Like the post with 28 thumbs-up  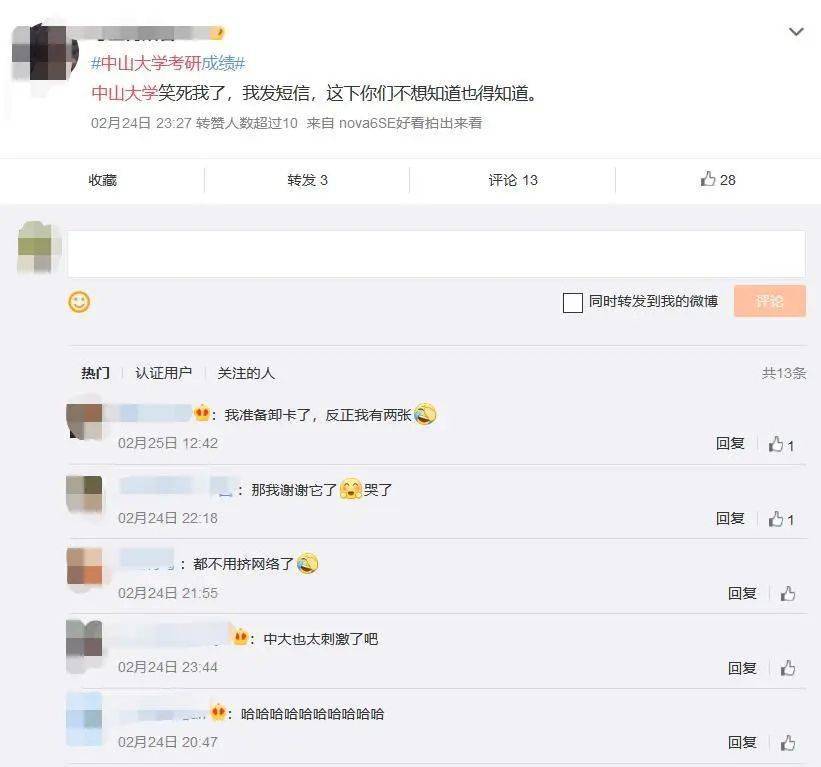point(718,180)
